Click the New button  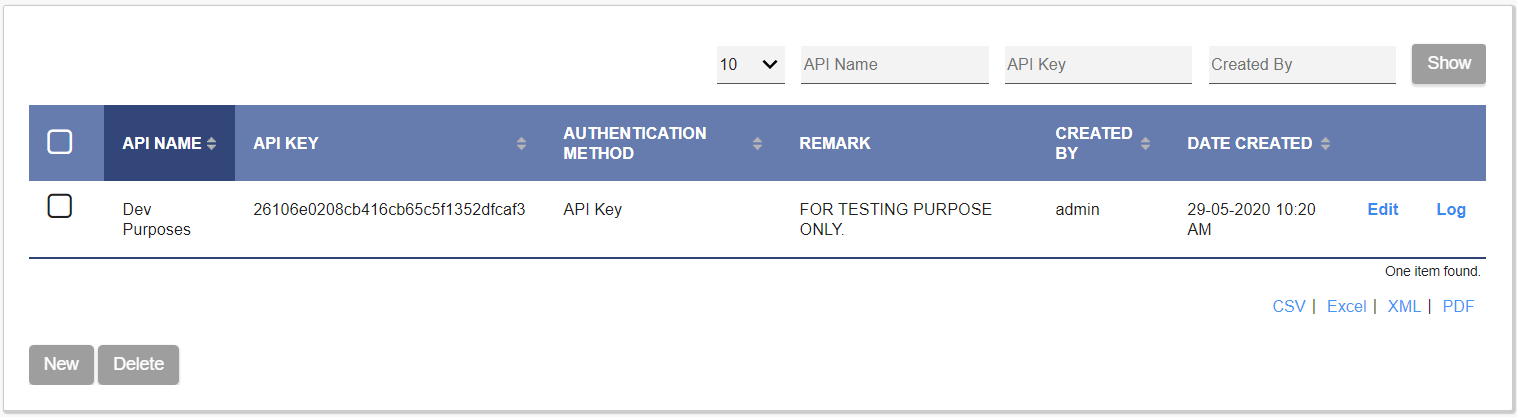61,364
